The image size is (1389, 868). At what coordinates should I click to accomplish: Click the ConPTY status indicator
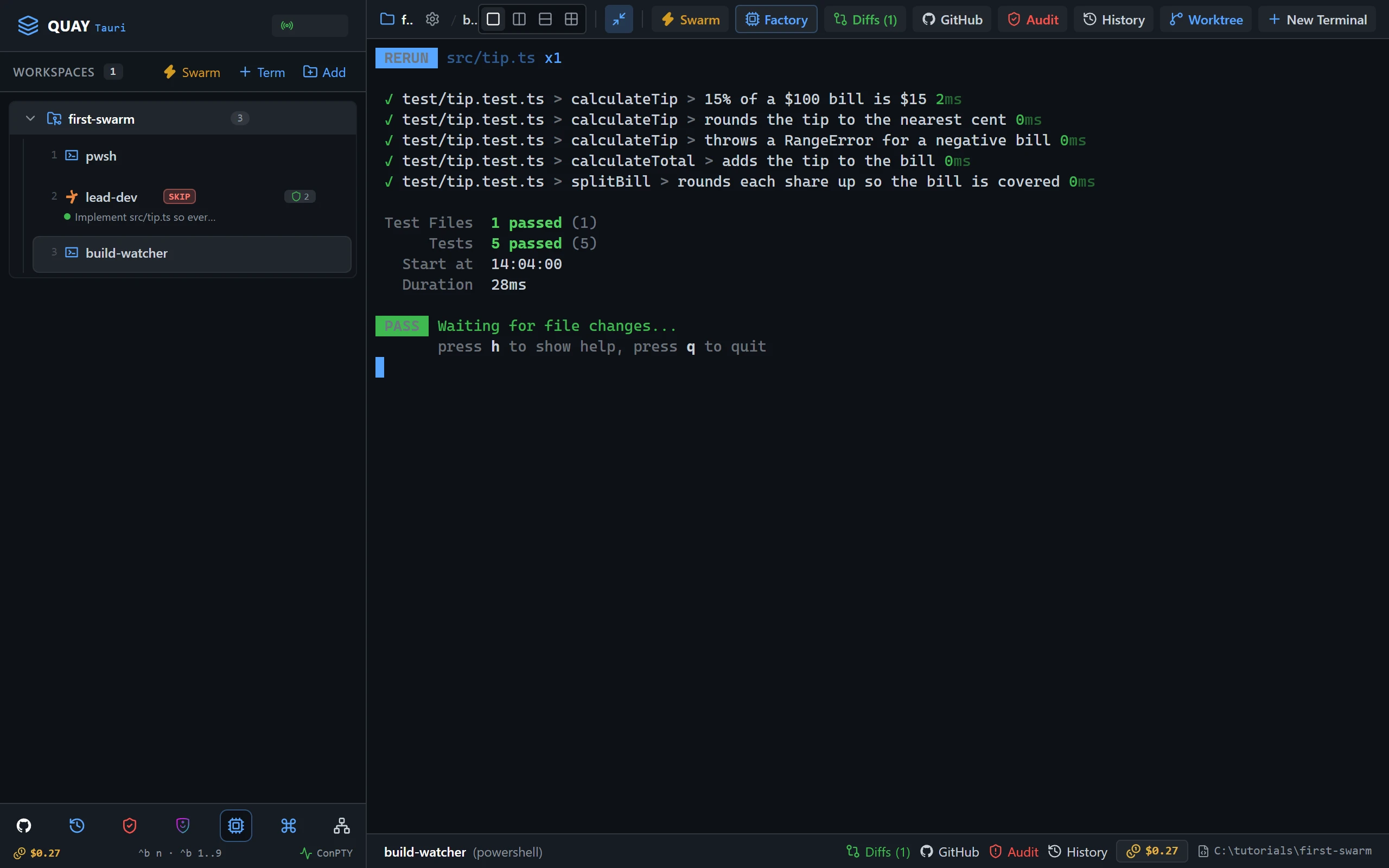tap(327, 853)
